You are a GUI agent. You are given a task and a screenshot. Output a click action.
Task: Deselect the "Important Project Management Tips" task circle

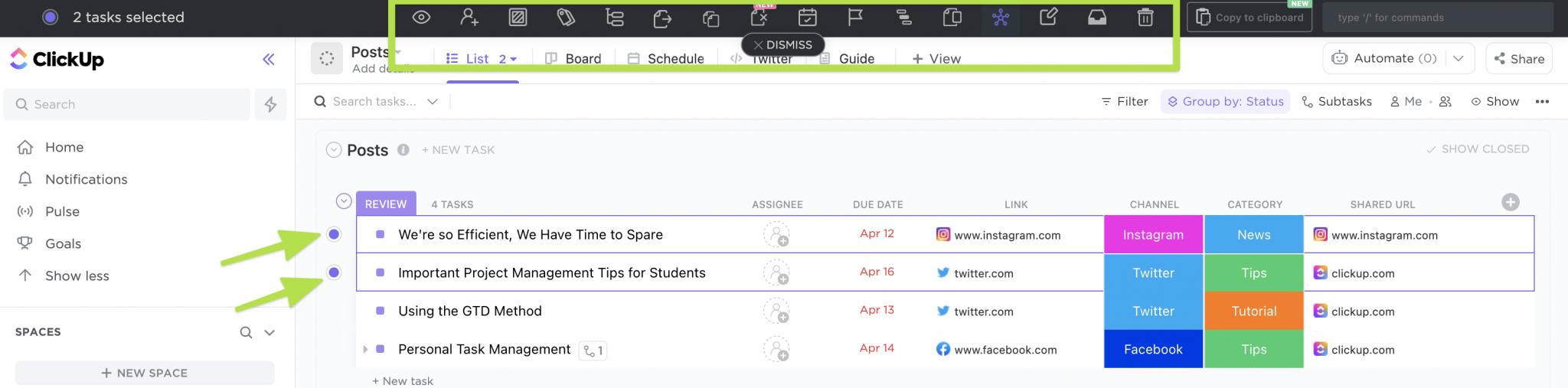(334, 272)
